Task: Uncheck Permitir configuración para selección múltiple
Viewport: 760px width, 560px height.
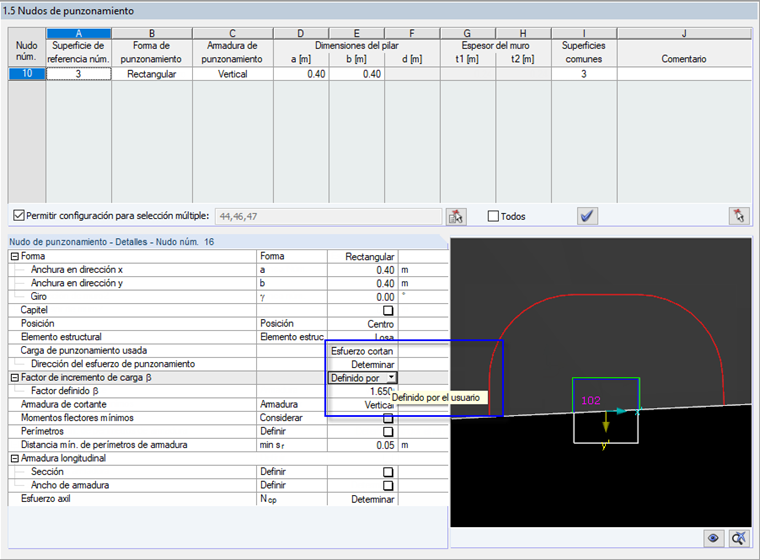Action: coord(18,215)
